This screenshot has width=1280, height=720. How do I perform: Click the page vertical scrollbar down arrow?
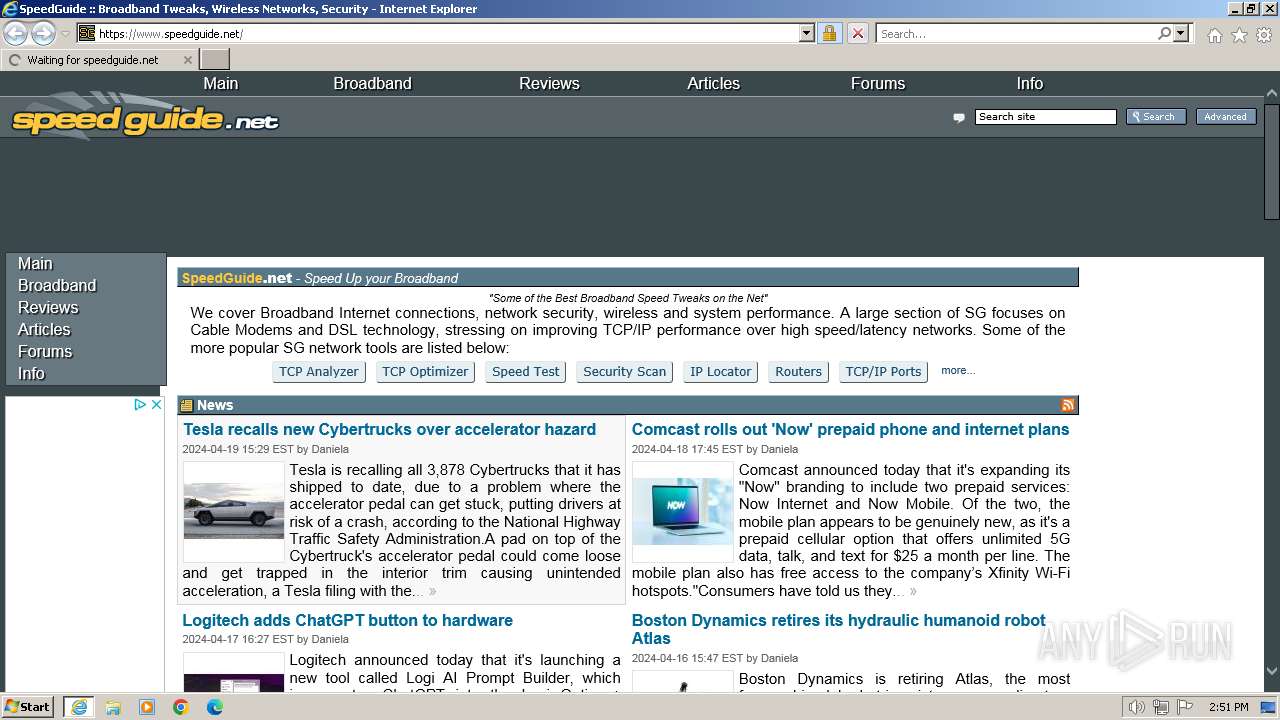[x=1272, y=672]
